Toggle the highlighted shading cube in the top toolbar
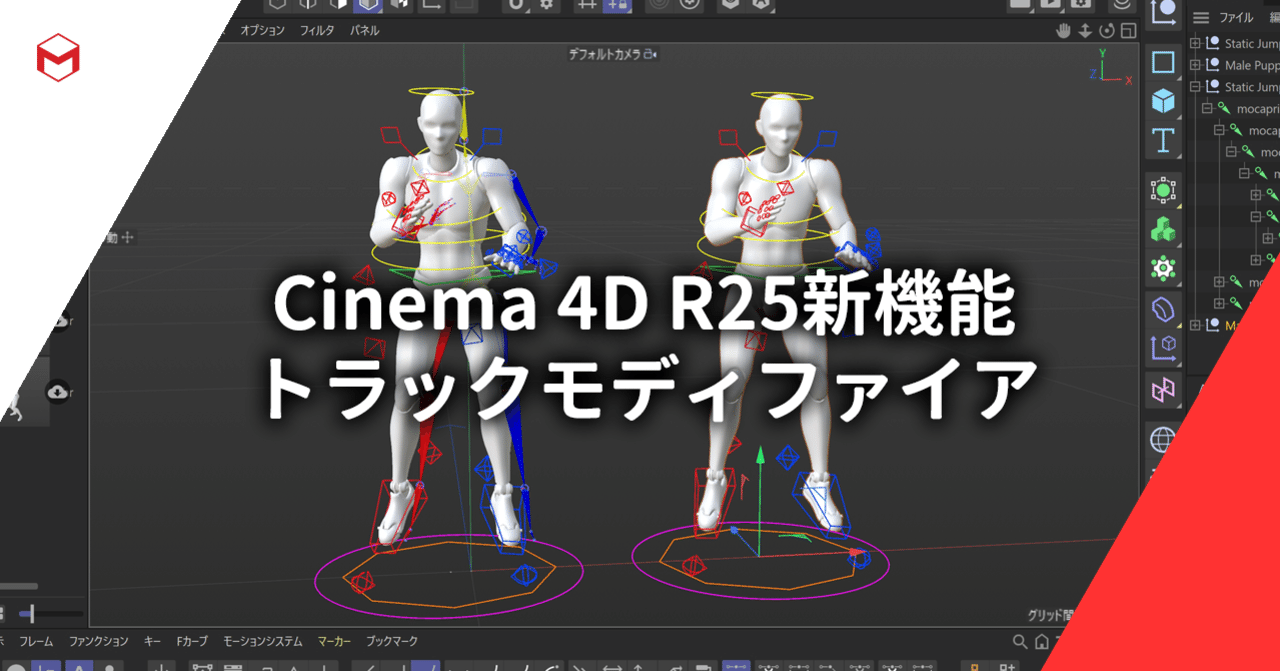The height and width of the screenshot is (671, 1280). coord(368,7)
